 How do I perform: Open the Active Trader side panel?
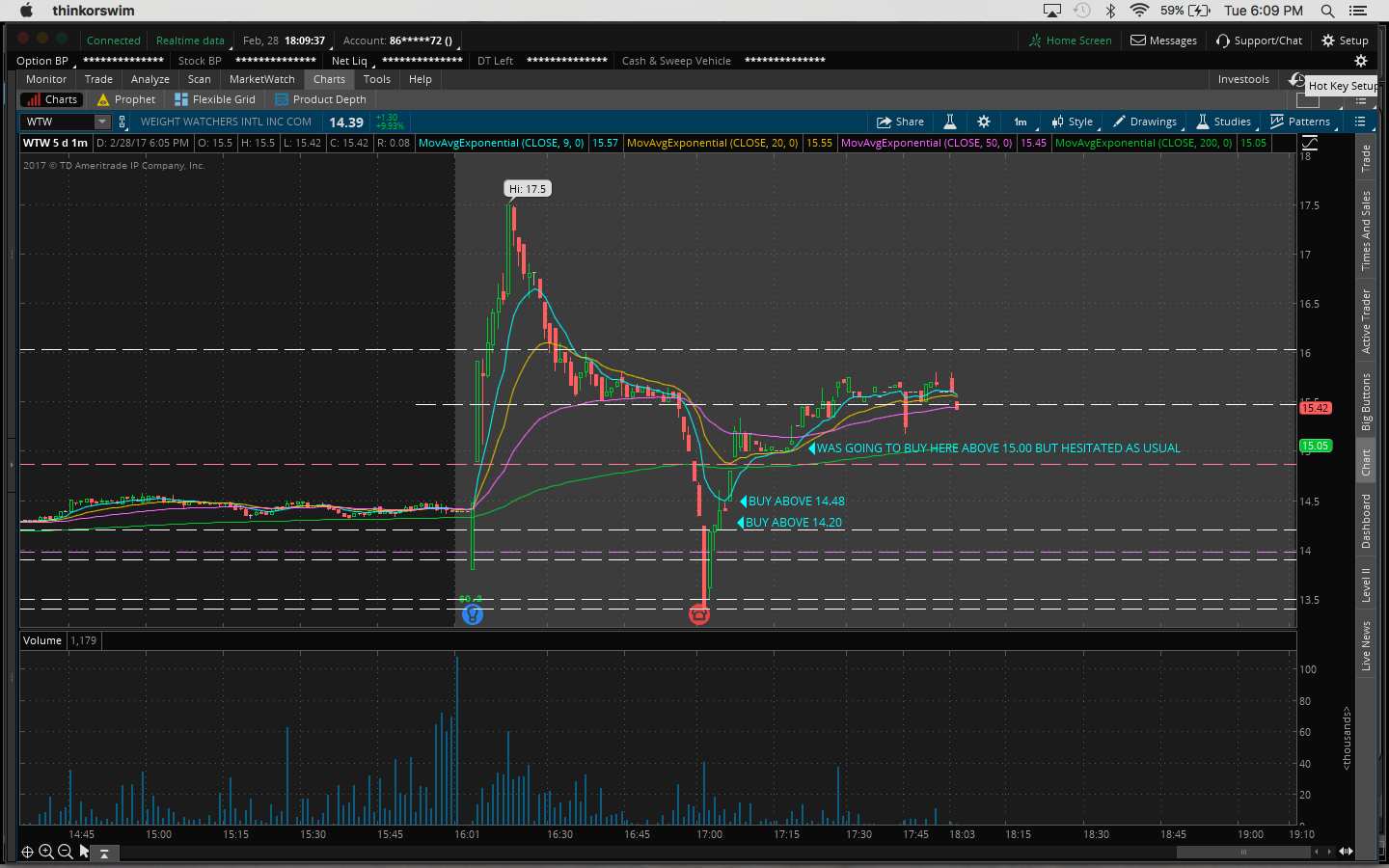click(1366, 321)
